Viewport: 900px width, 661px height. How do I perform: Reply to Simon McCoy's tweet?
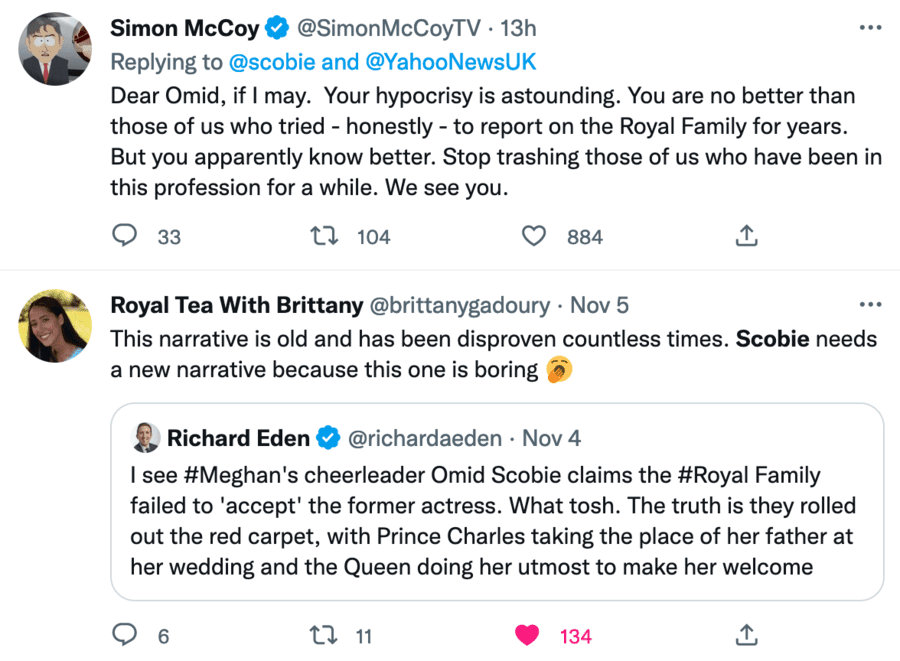(x=124, y=236)
